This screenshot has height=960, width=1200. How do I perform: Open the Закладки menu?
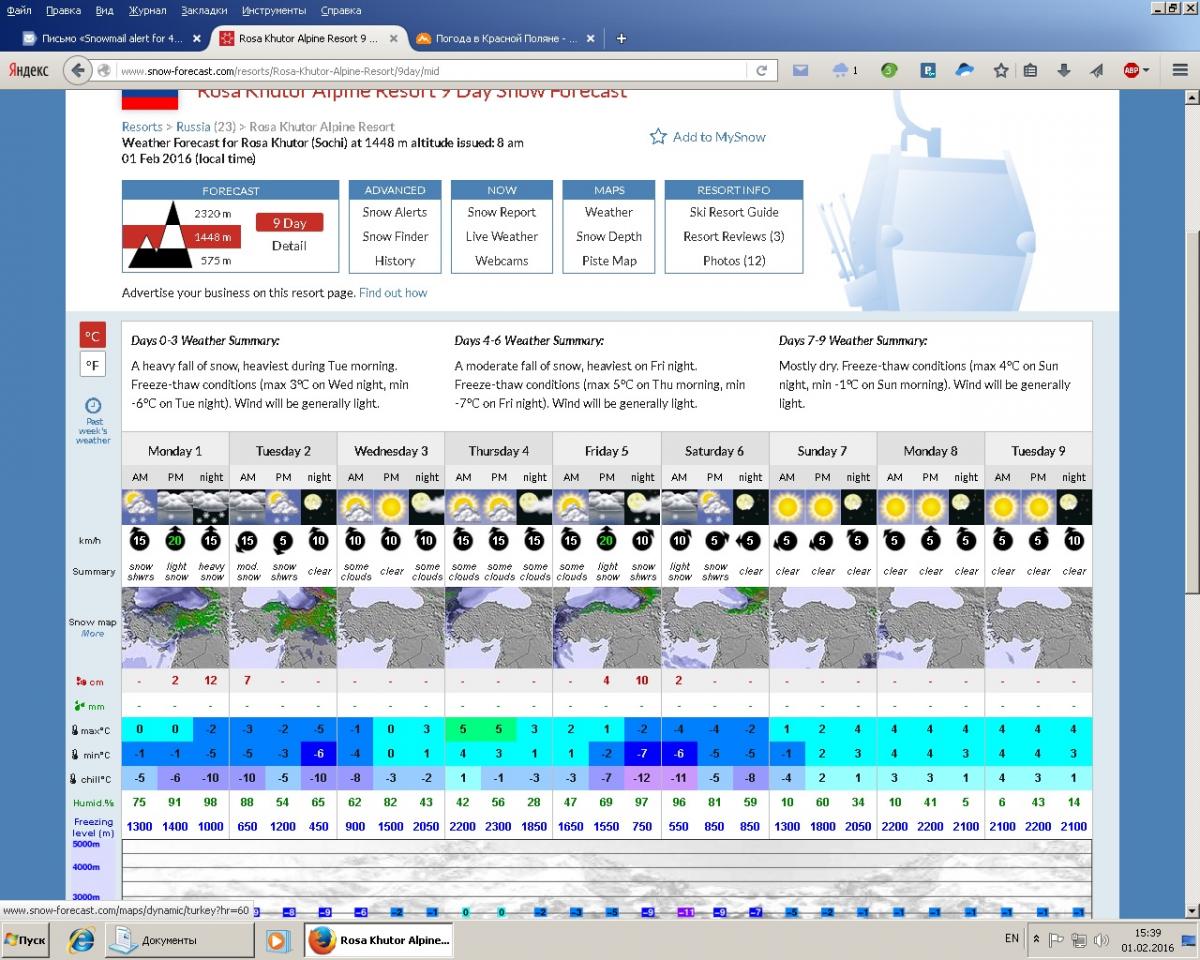tap(204, 10)
